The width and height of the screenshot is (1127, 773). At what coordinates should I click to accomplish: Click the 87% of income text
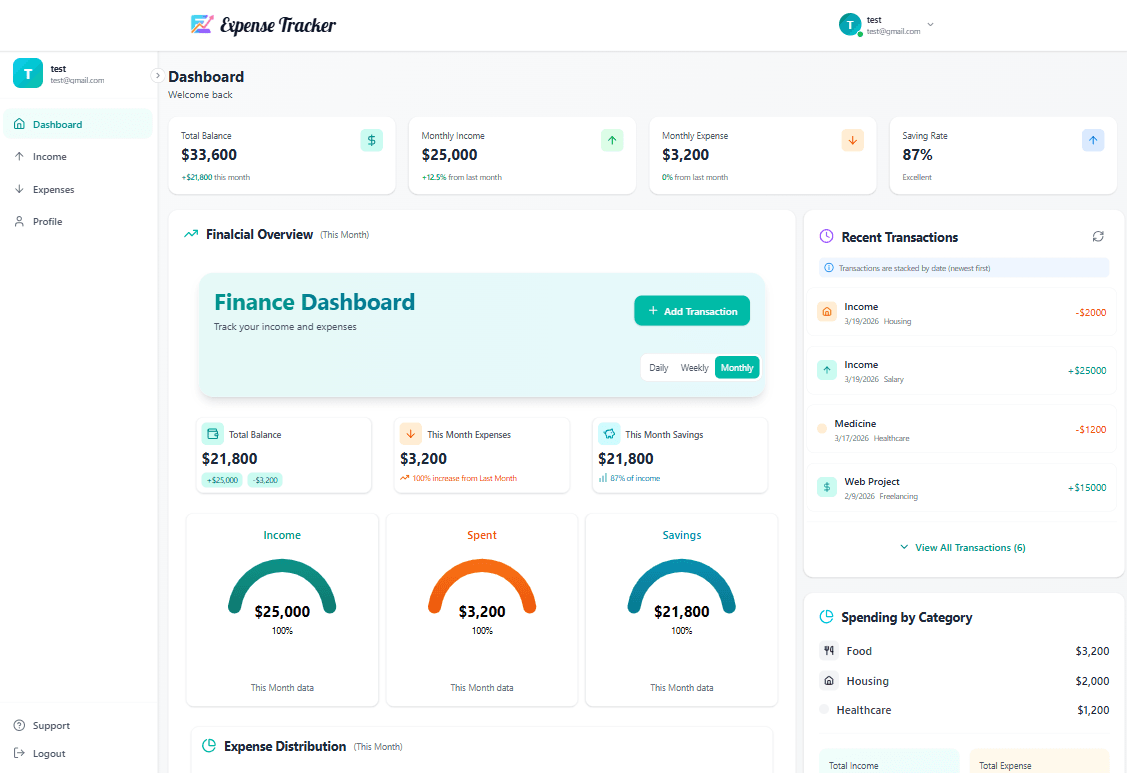tap(635, 478)
